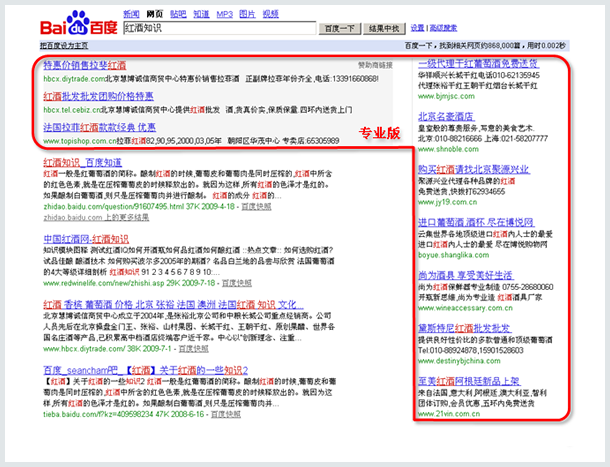This screenshot has height=467, width=610.
Task: Open the 视频 tab
Action: click(x=270, y=14)
